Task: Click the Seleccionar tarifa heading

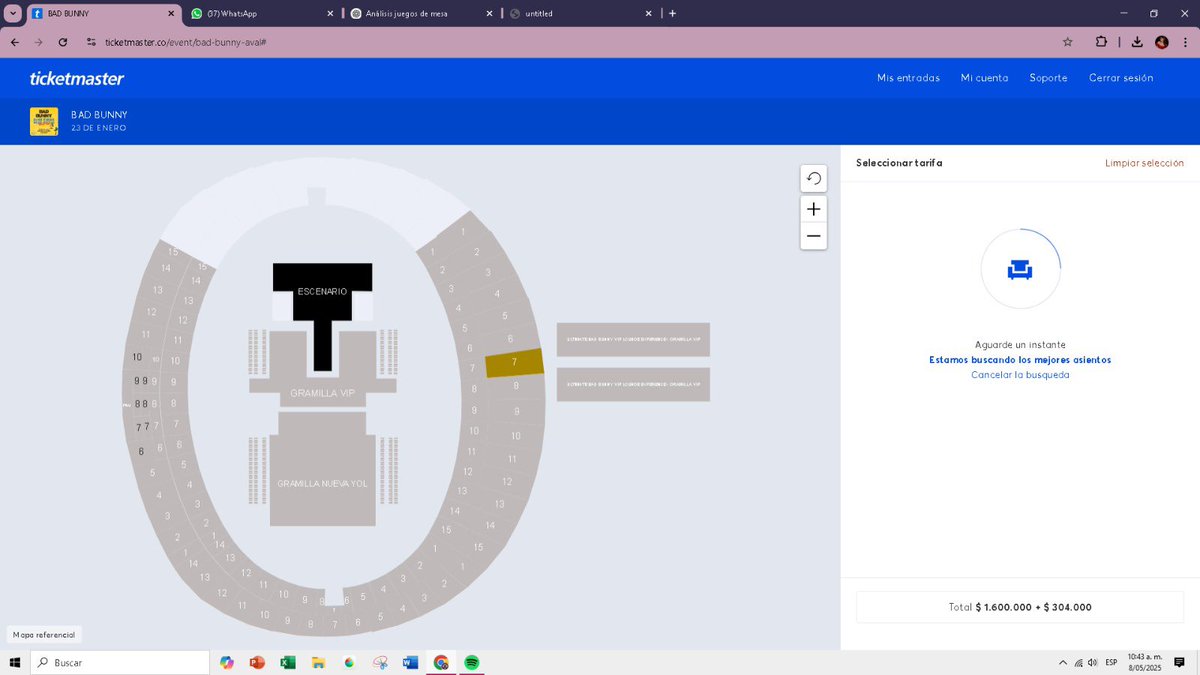Action: tap(899, 163)
